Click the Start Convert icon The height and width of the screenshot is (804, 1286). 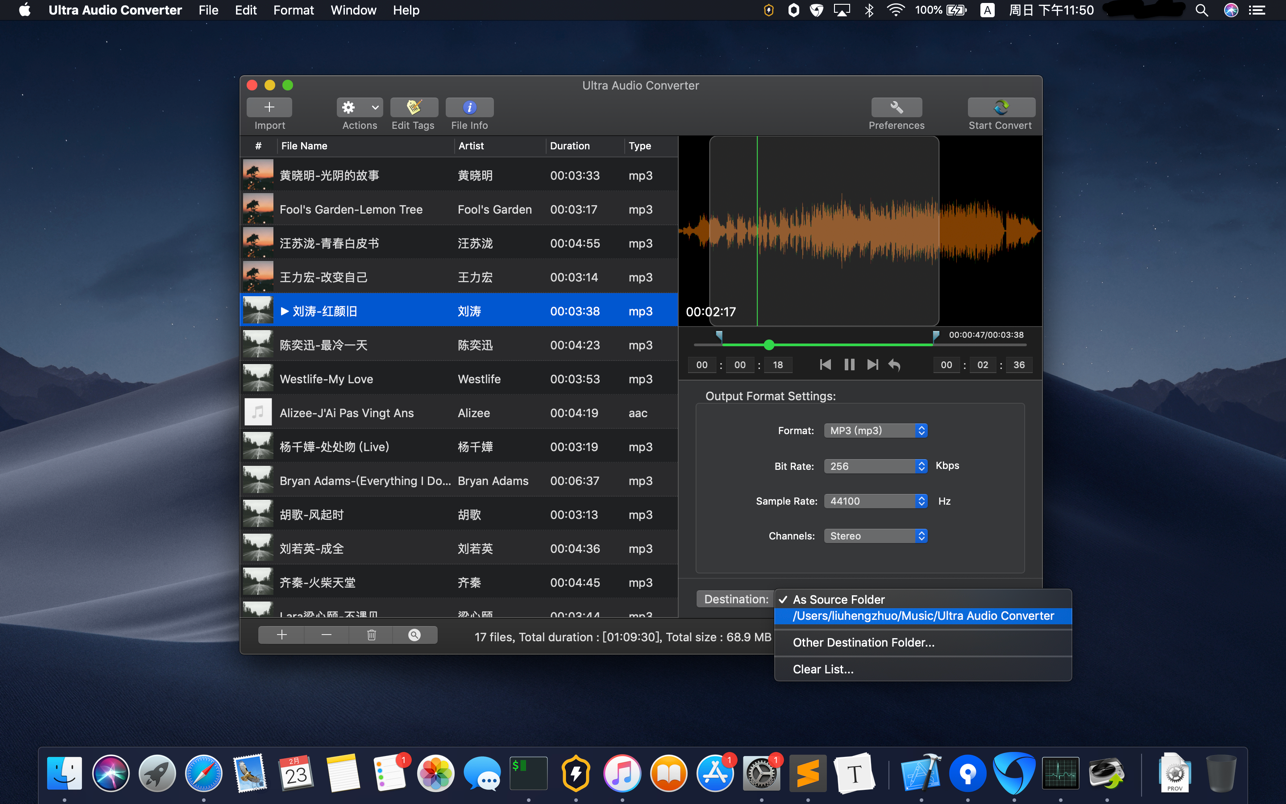click(x=1000, y=108)
